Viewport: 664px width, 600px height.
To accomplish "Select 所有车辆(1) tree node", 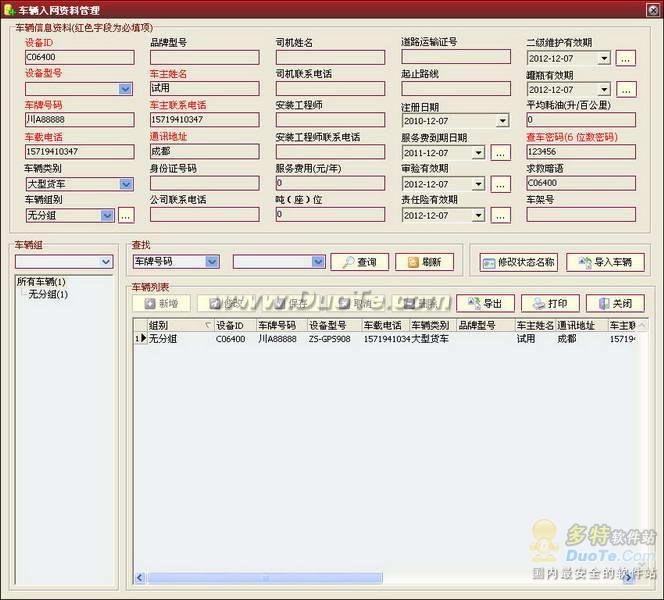I will (x=41, y=282).
